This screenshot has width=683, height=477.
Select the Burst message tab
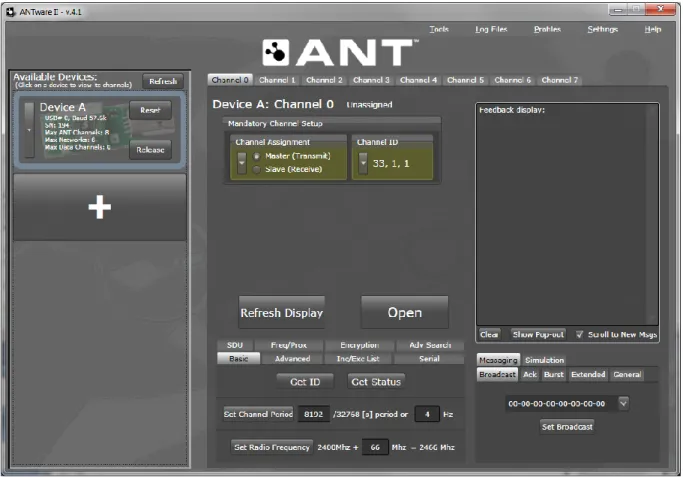(553, 375)
